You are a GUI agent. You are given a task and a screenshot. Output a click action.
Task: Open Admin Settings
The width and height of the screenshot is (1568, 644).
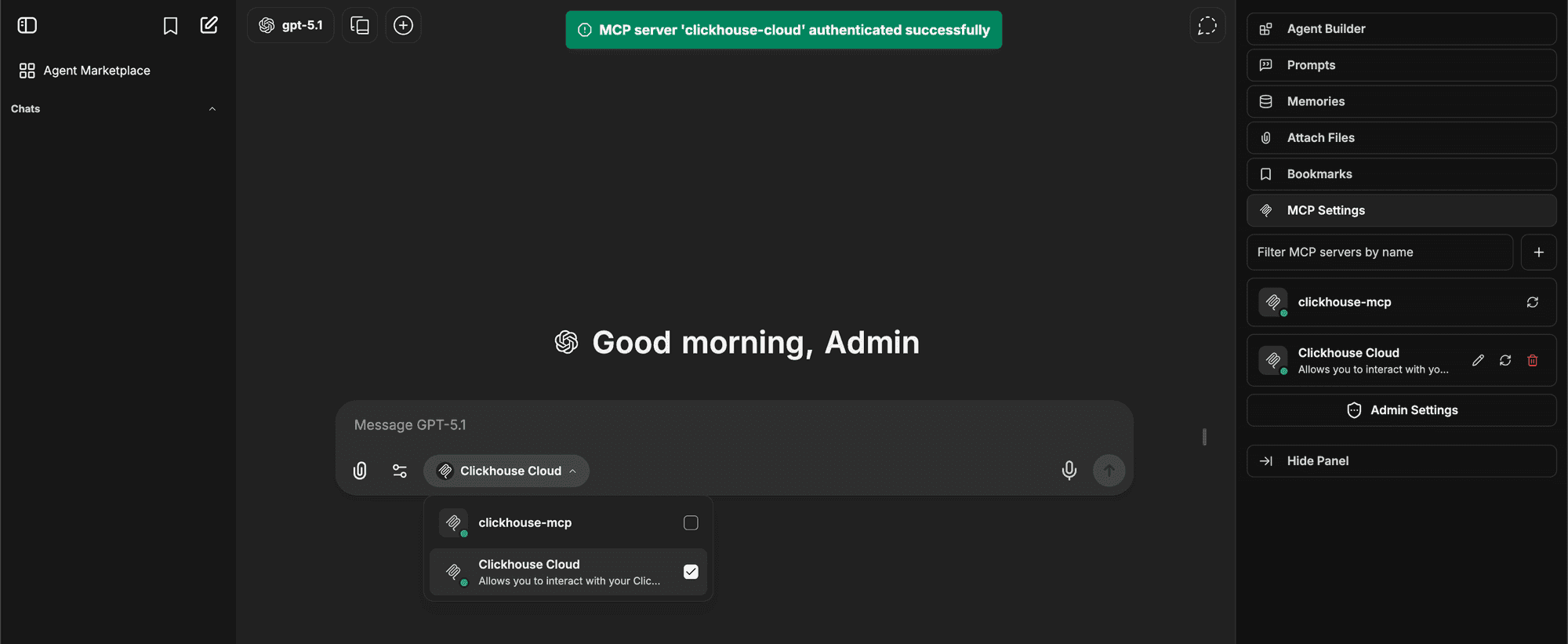coord(1402,410)
